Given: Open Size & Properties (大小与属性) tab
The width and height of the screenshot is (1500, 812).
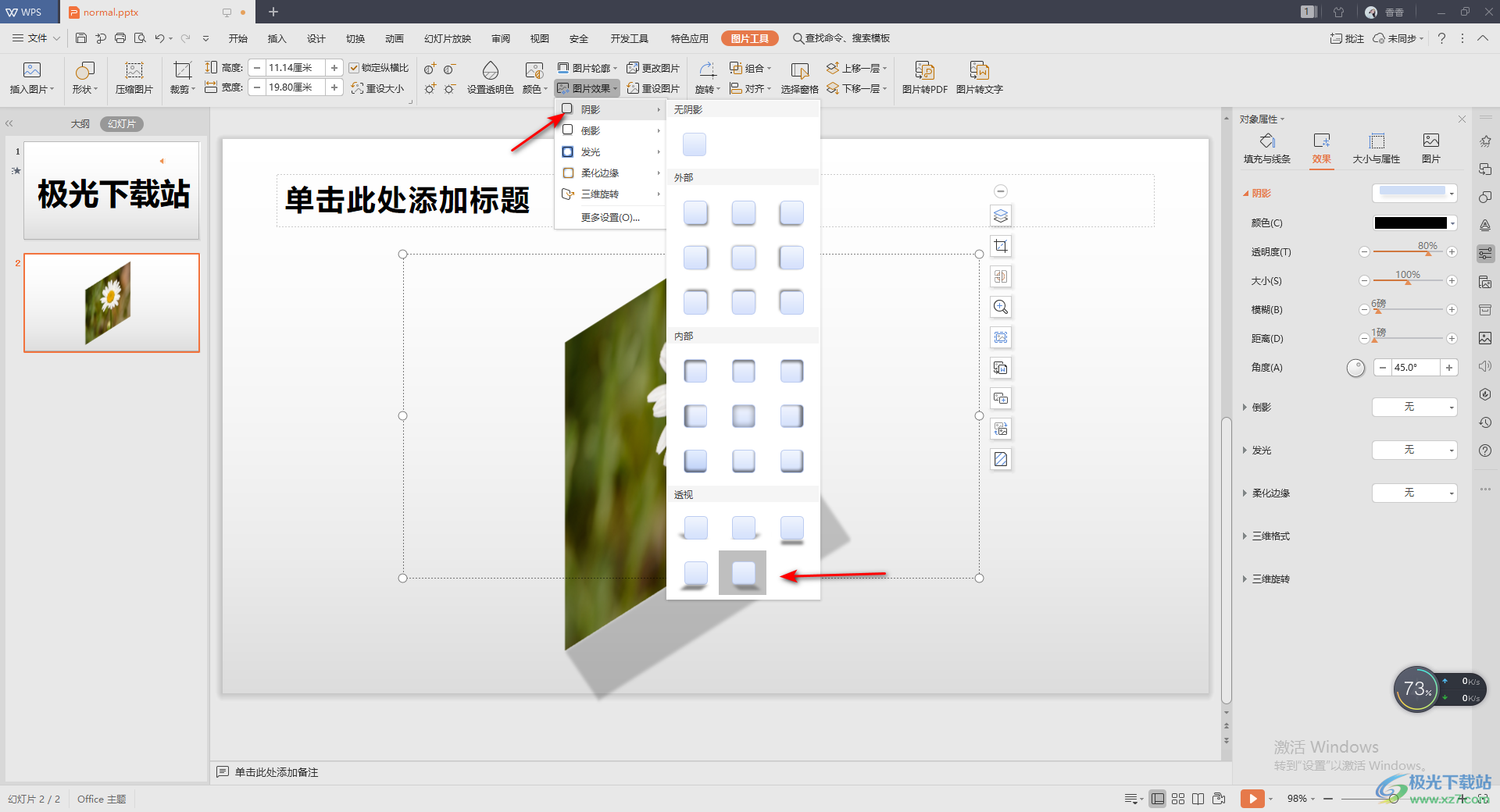Looking at the screenshot, I should (x=1377, y=148).
